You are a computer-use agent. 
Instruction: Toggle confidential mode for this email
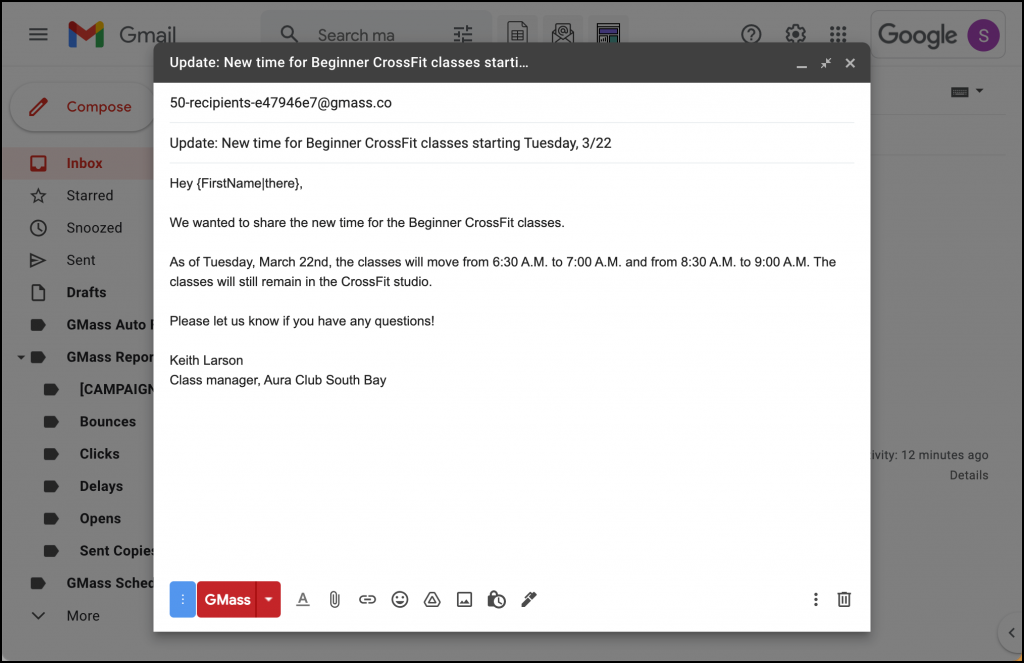tap(497, 599)
